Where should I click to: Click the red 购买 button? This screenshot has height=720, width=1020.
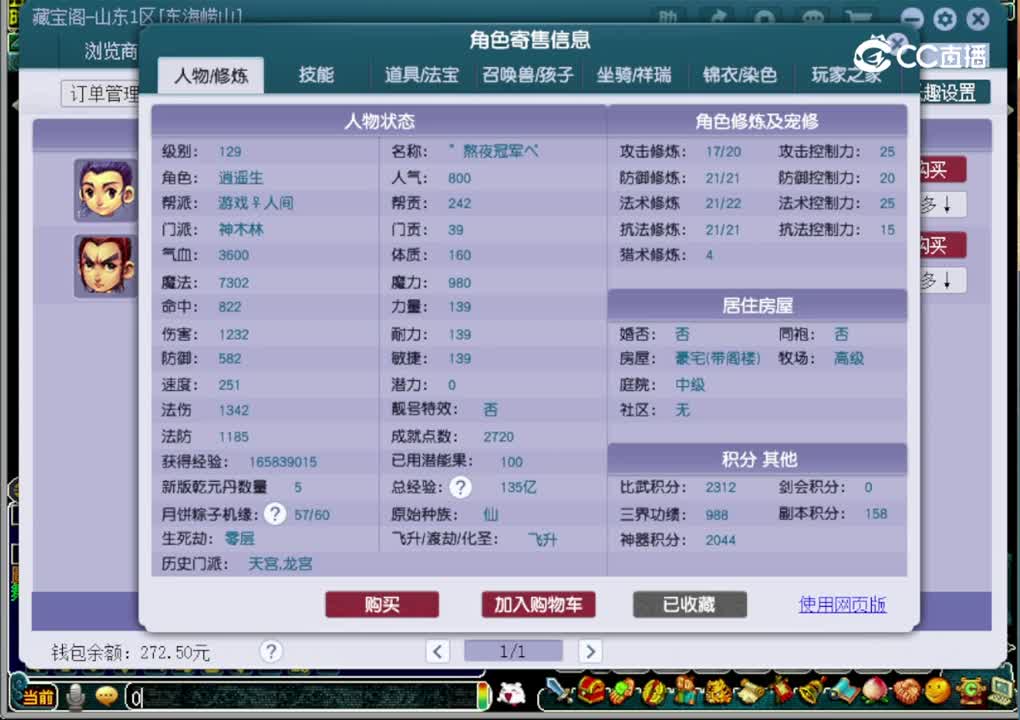(382, 604)
